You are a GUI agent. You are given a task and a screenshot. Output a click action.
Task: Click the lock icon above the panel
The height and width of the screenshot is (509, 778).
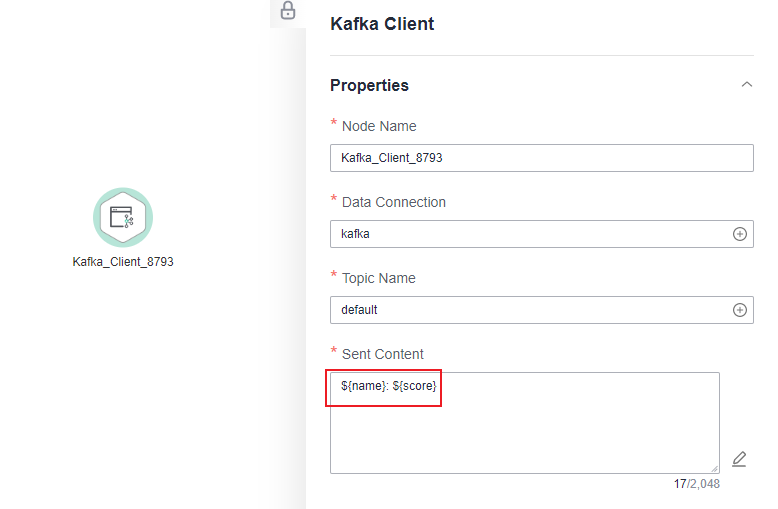coord(288,10)
